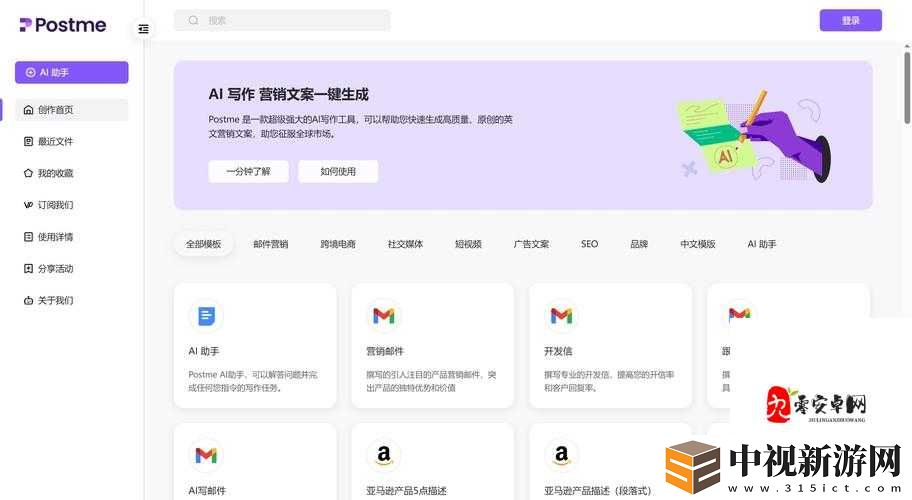Click the home icon next to 创作首页
This screenshot has height=500, width=912.
(28, 110)
